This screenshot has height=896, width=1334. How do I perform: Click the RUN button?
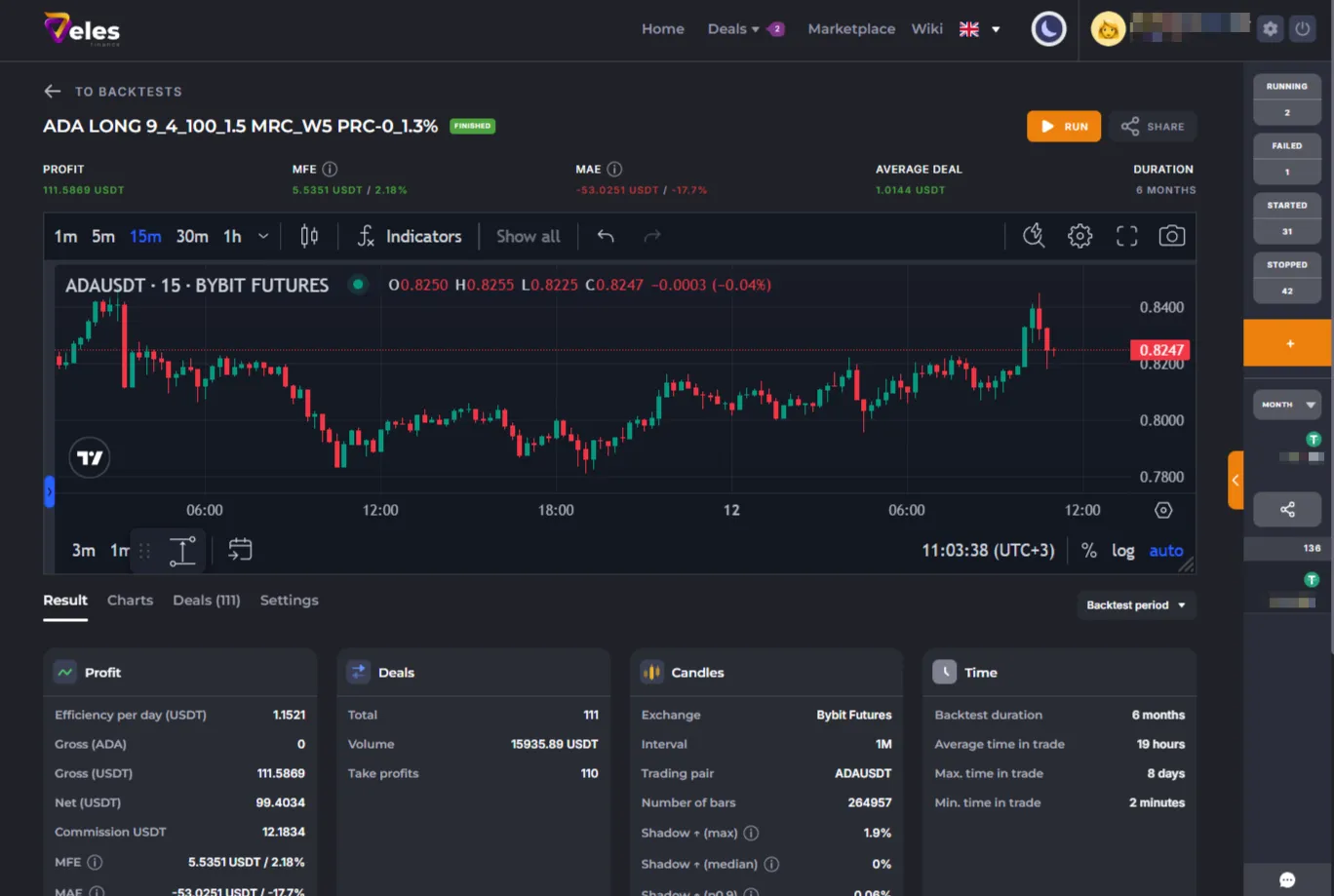pos(1063,126)
